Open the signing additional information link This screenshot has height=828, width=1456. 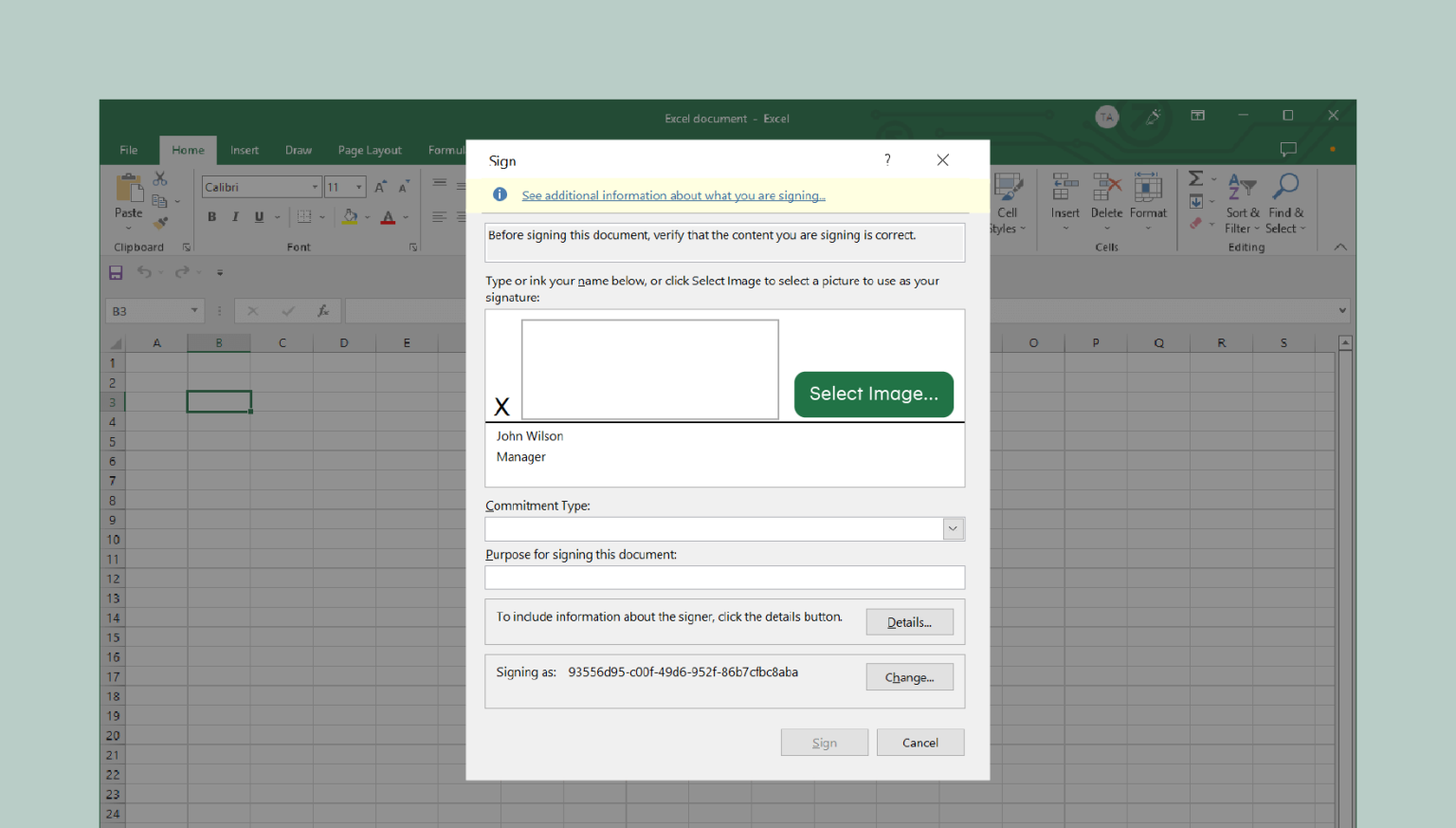click(x=673, y=195)
